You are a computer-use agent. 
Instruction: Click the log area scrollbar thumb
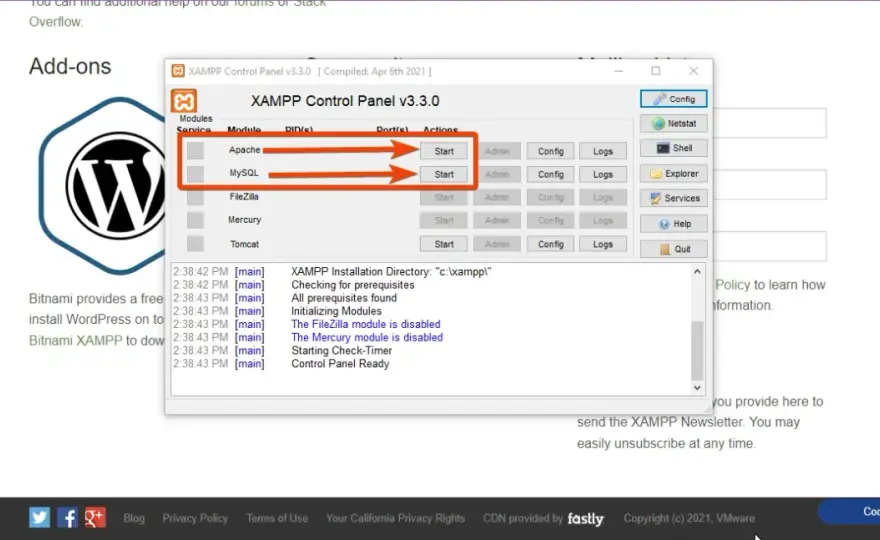point(697,350)
